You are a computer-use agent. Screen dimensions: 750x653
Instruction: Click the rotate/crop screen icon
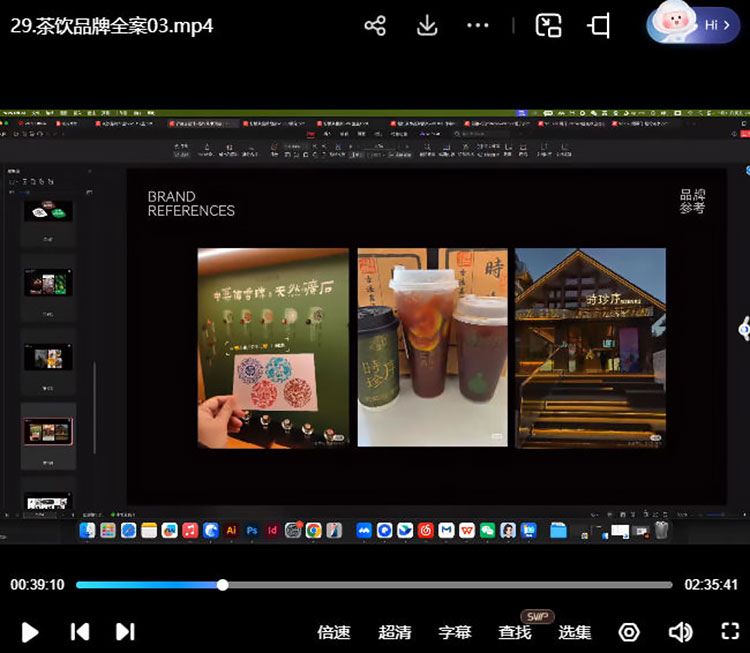click(x=599, y=26)
